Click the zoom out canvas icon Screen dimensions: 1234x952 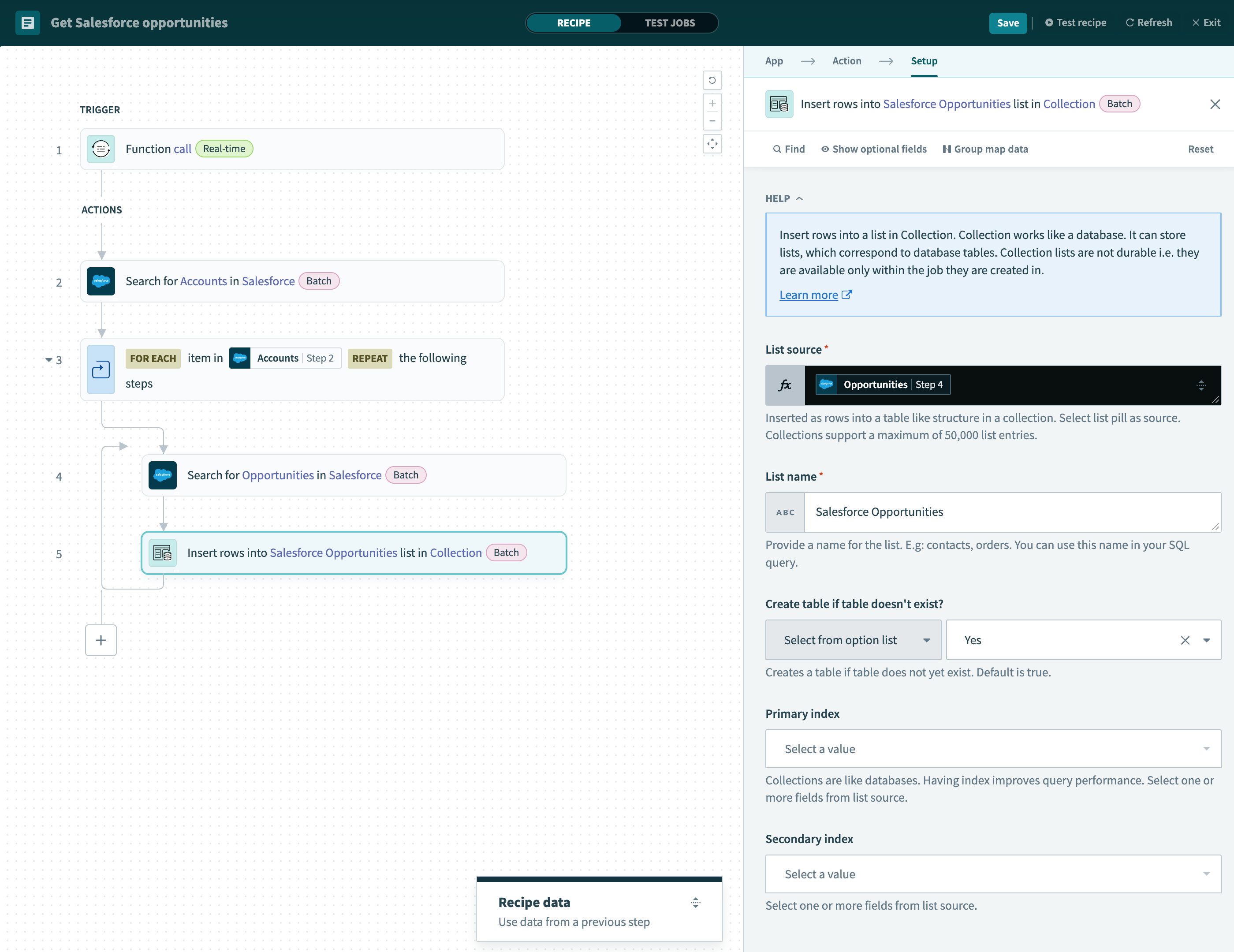point(712,121)
